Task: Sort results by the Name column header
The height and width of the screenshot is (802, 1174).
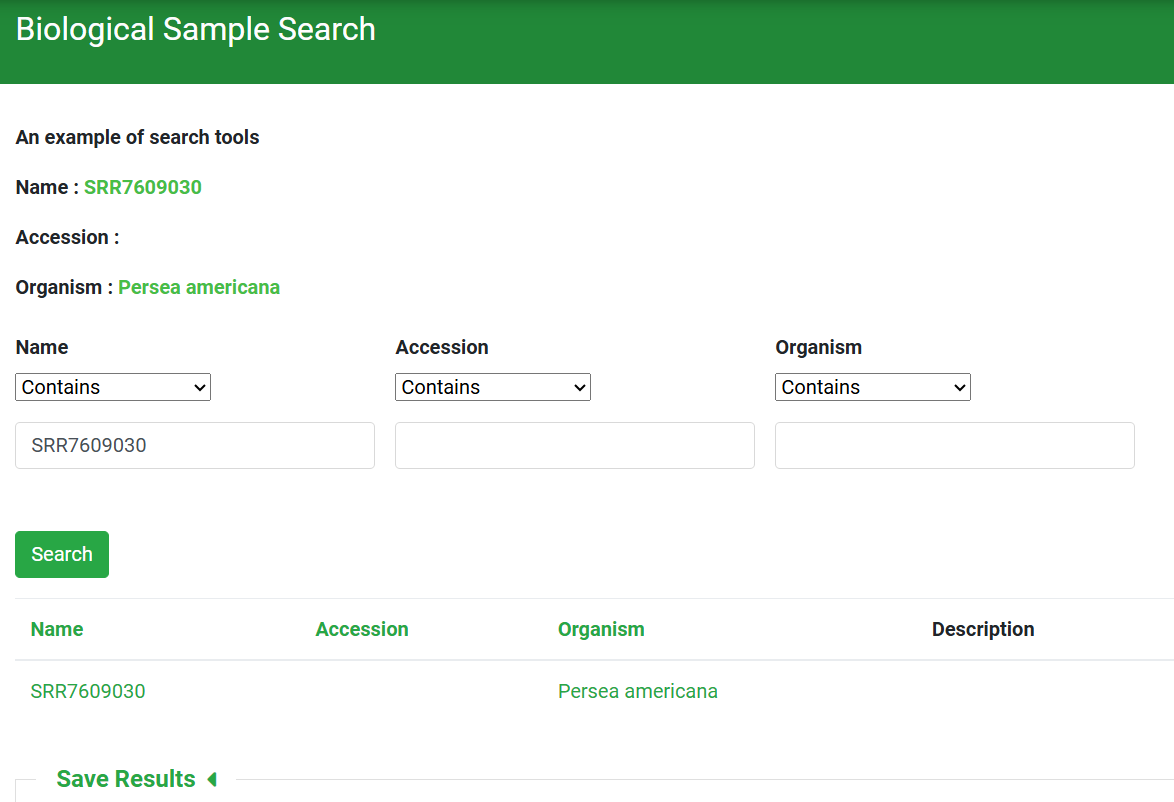Action: (57, 629)
